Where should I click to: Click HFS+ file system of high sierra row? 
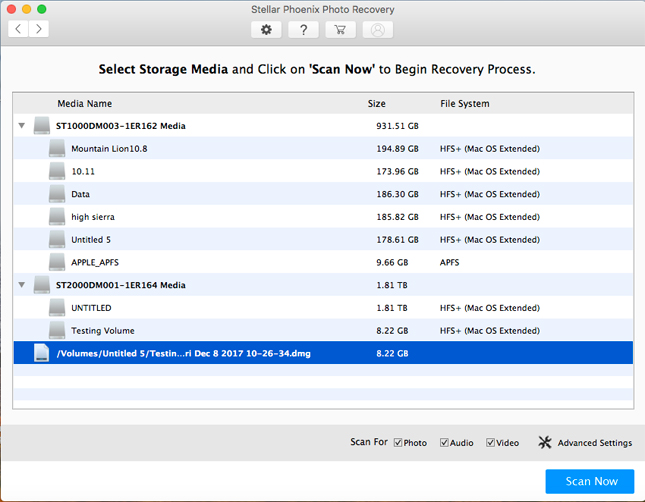(490, 217)
